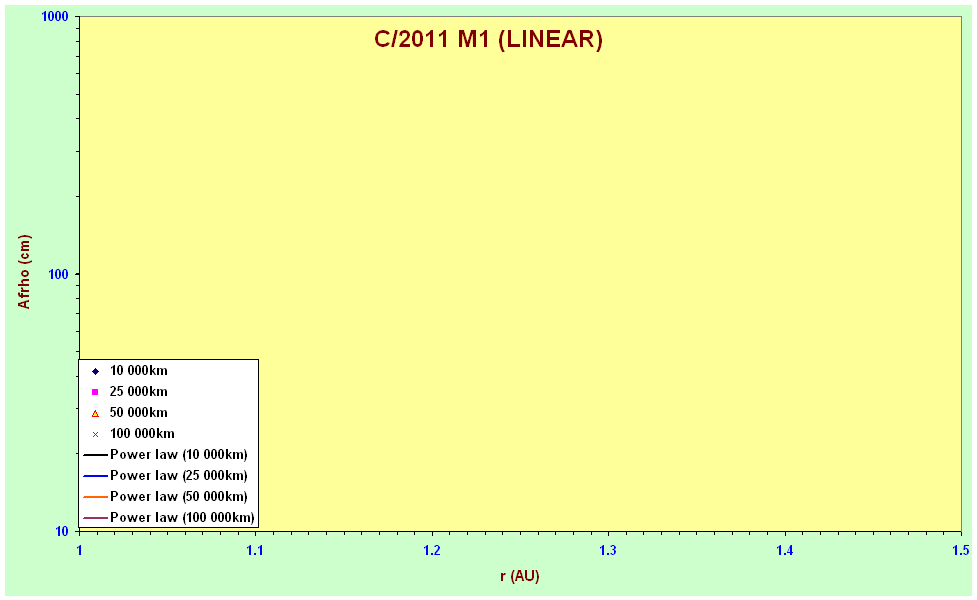Select the chart title C/2011 M1 (LINEAR)
Image resolution: width=977 pixels, height=600 pixels.
[x=488, y=39]
